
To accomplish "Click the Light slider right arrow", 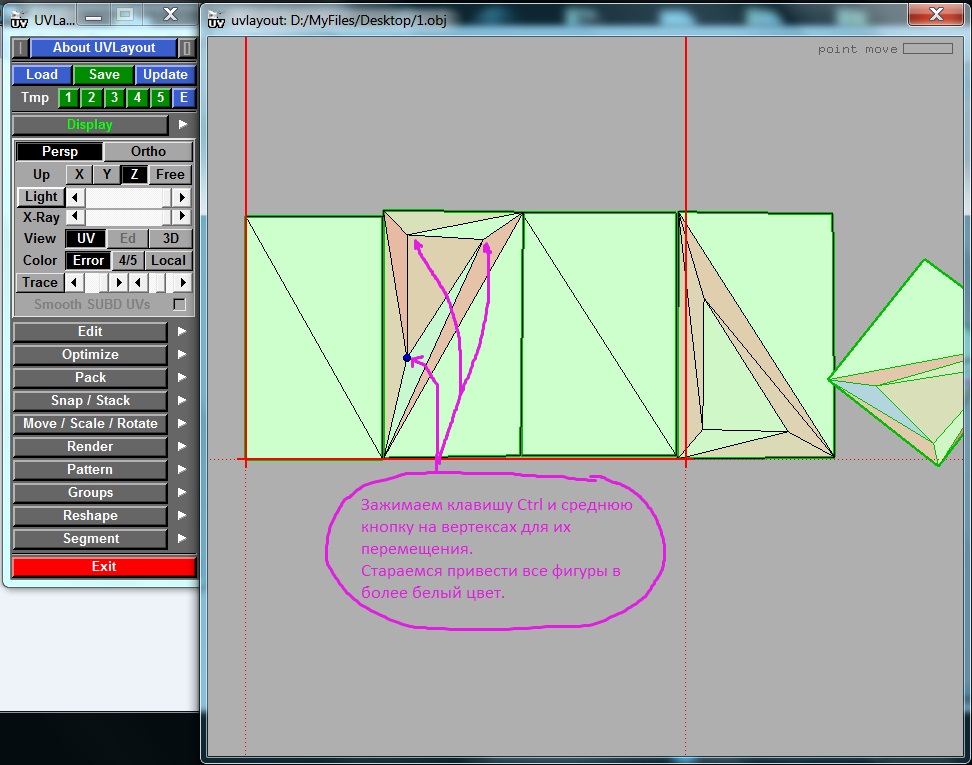I will click(x=182, y=197).
